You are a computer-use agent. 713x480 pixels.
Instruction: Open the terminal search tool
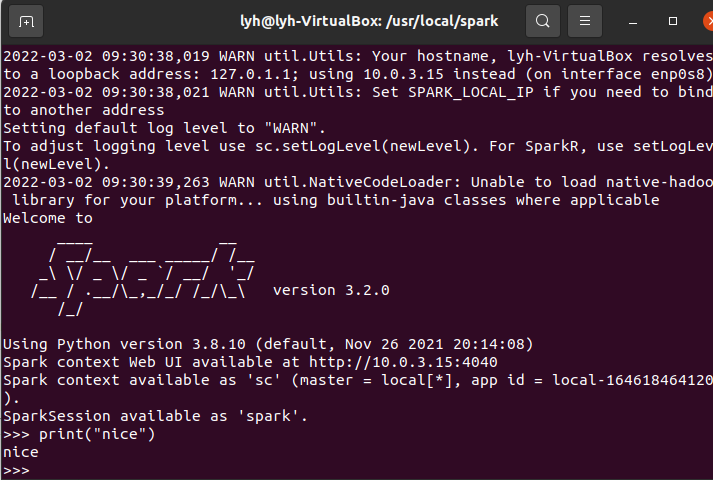pyautogui.click(x=542, y=21)
